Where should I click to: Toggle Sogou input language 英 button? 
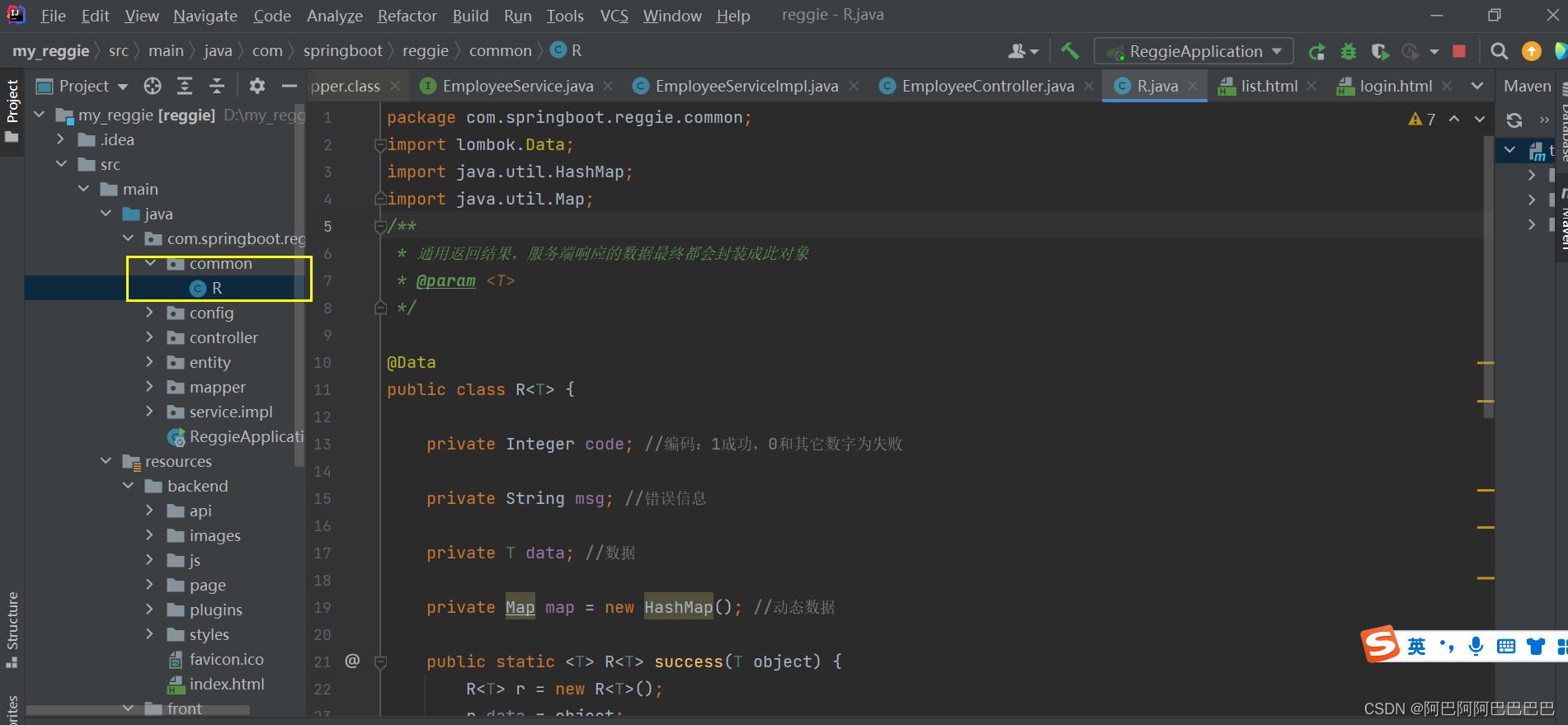[1416, 646]
